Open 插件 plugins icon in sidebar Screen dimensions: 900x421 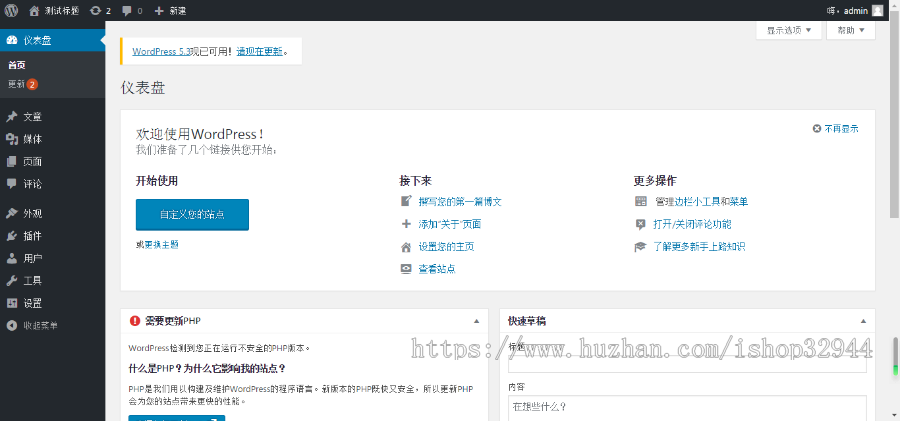point(11,236)
